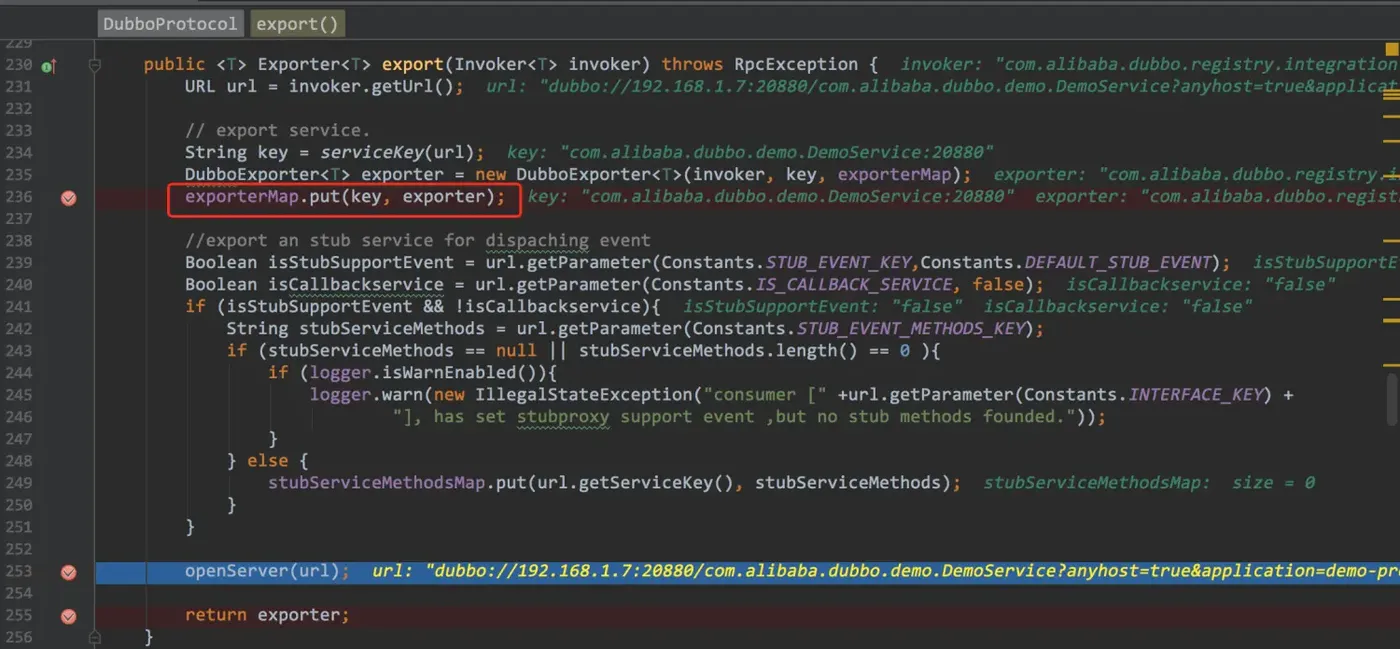The height and width of the screenshot is (649, 1400).
Task: Click the closing fold marker on line 256
Action: [95, 637]
